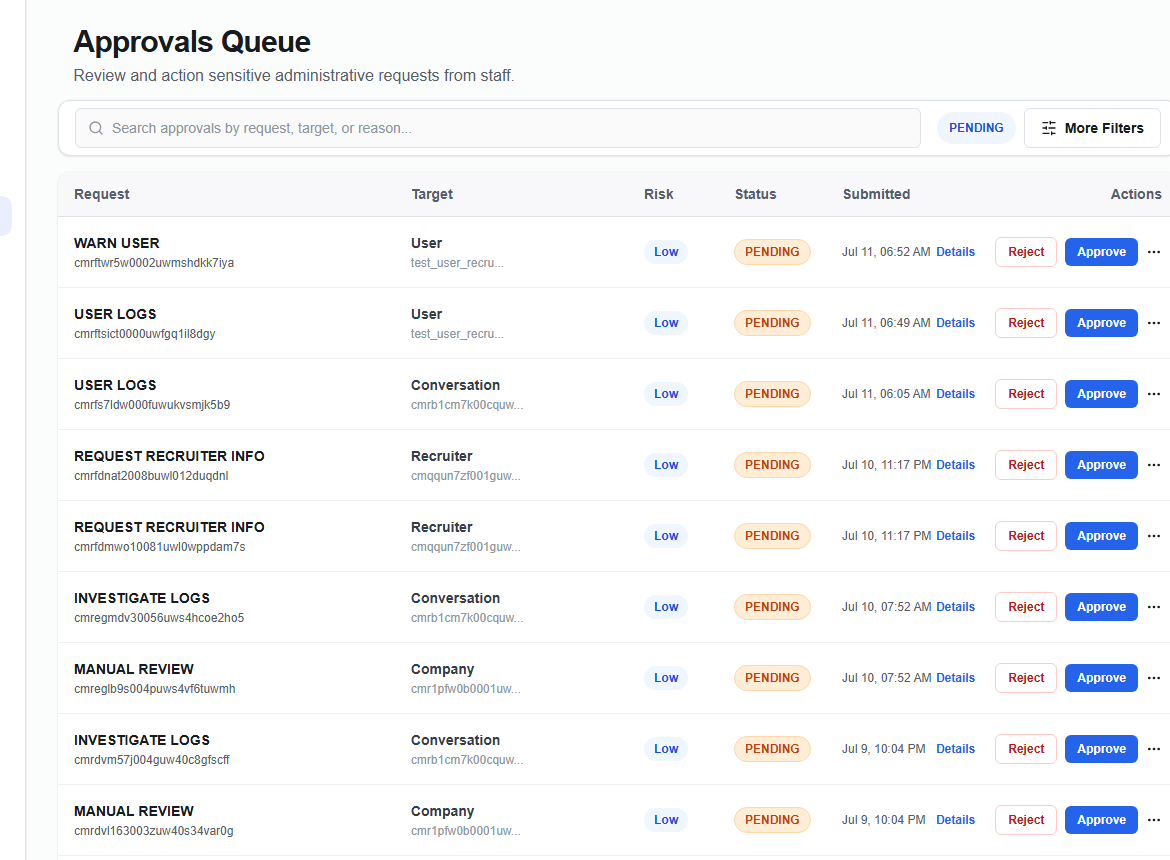Click the Status column header
Screen dimensions: 1170x860
pyautogui.click(x=755, y=194)
